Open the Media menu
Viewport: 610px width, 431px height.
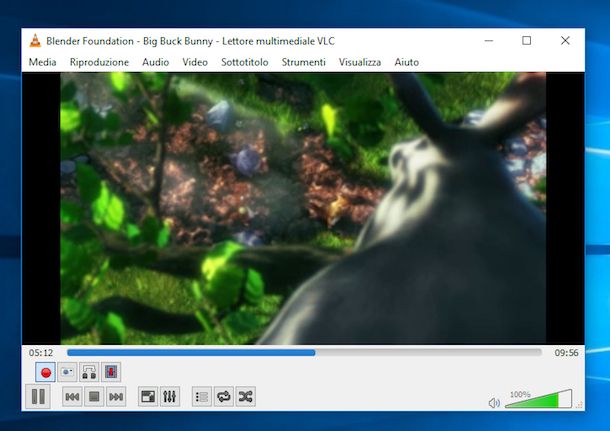(x=42, y=62)
